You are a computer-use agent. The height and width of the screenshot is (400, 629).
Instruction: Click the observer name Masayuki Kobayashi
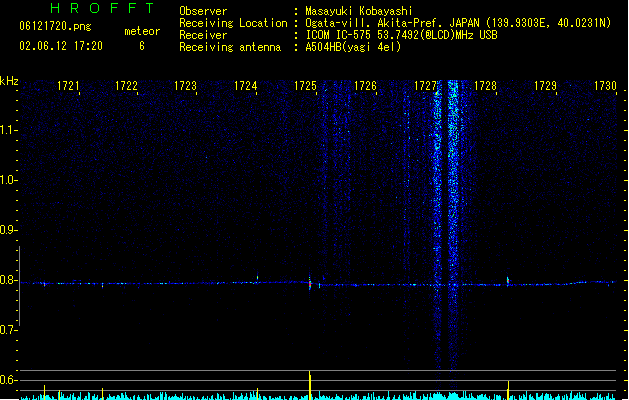point(359,11)
